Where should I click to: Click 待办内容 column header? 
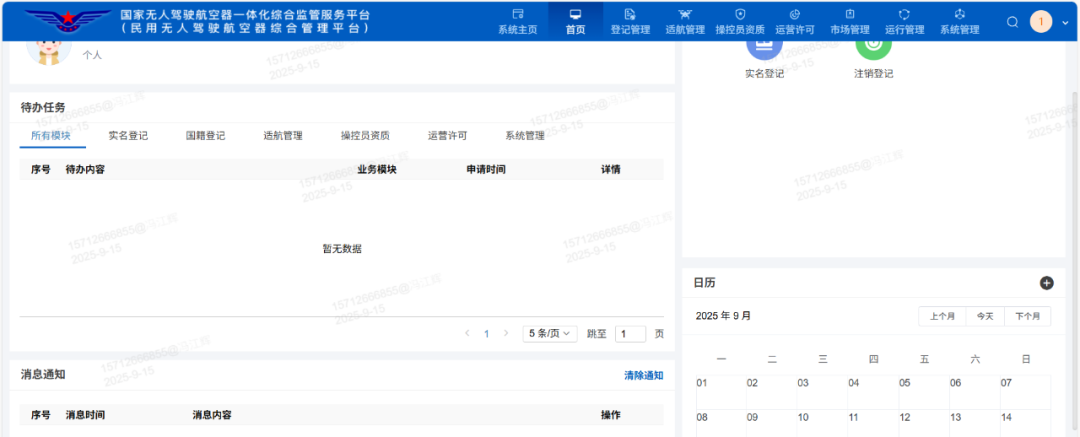click(x=85, y=170)
